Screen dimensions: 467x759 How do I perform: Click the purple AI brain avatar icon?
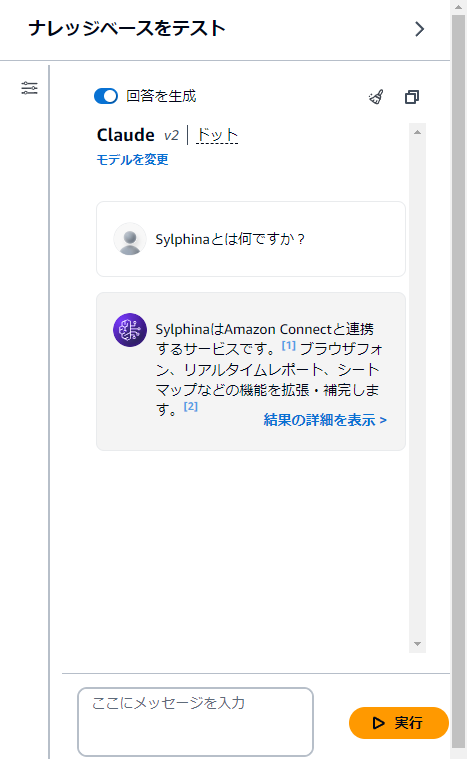pyautogui.click(x=130, y=330)
